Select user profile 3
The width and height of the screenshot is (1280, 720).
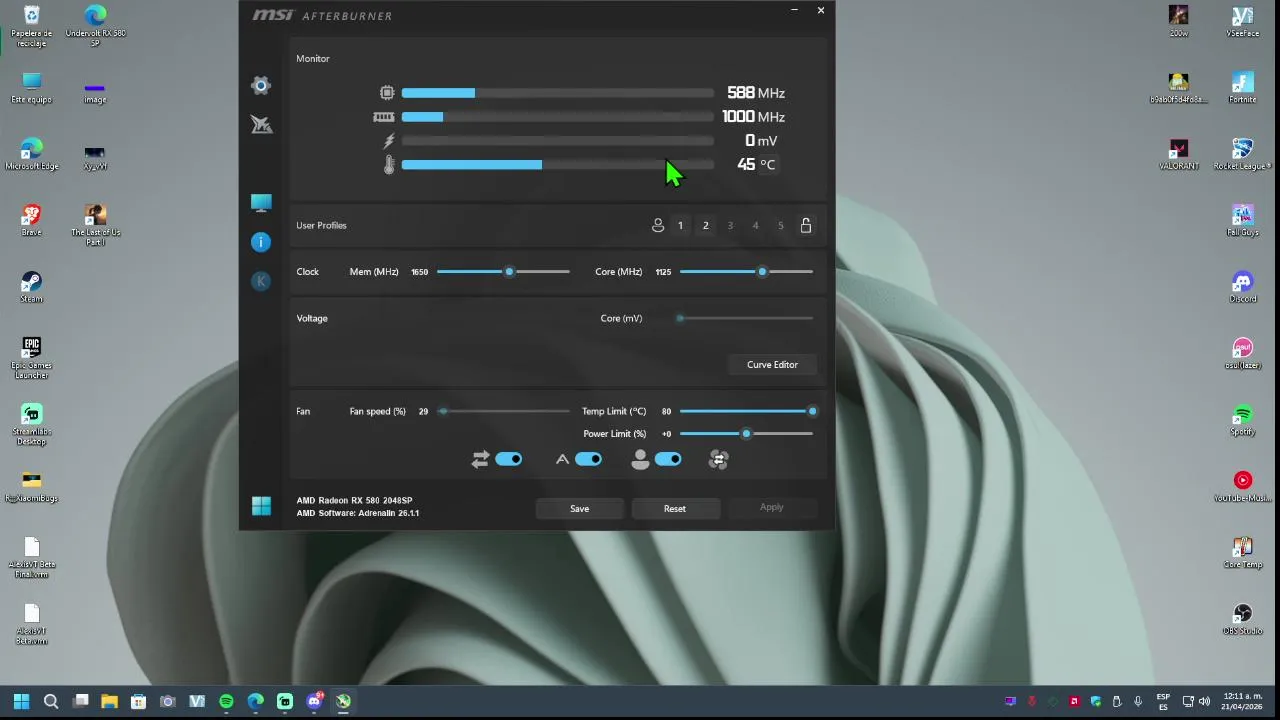730,225
